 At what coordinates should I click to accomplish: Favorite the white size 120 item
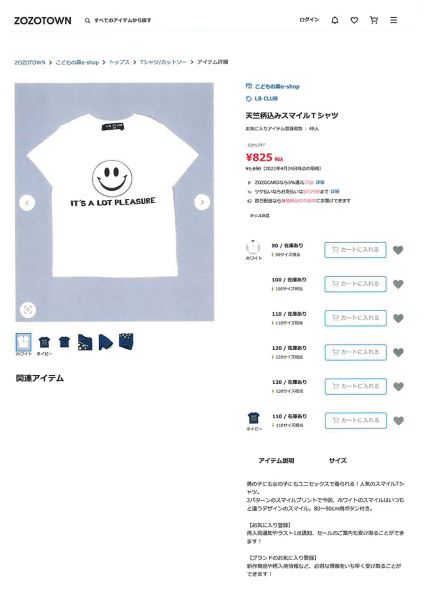(398, 352)
